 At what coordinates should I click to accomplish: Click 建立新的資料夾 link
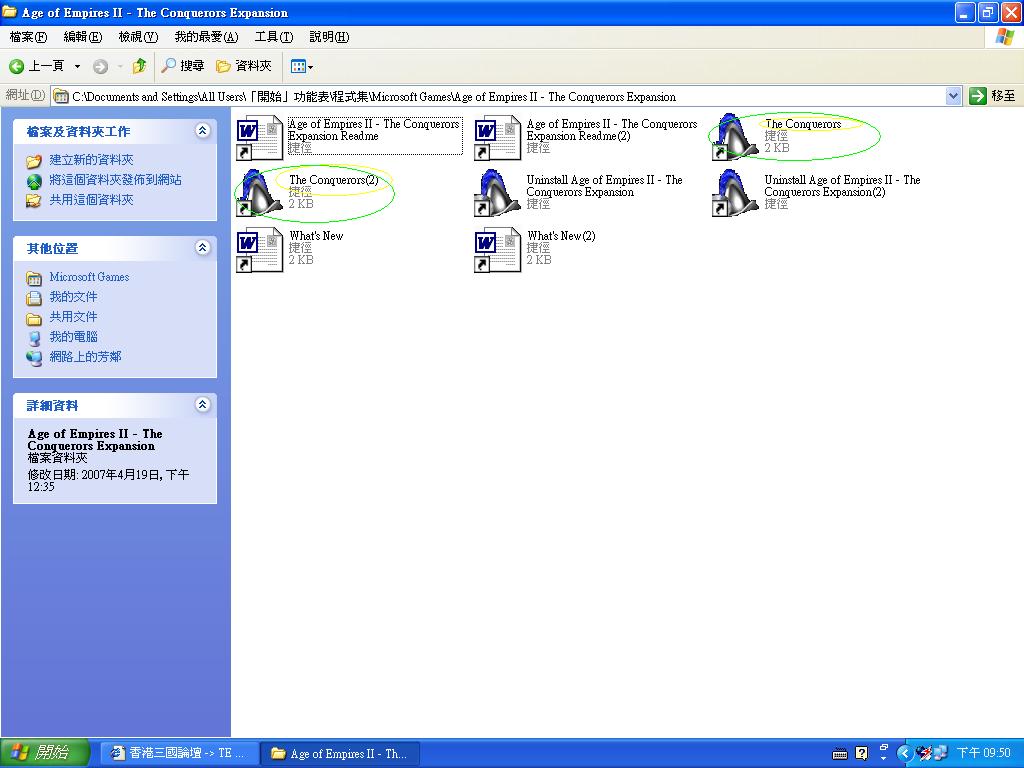tap(91, 160)
